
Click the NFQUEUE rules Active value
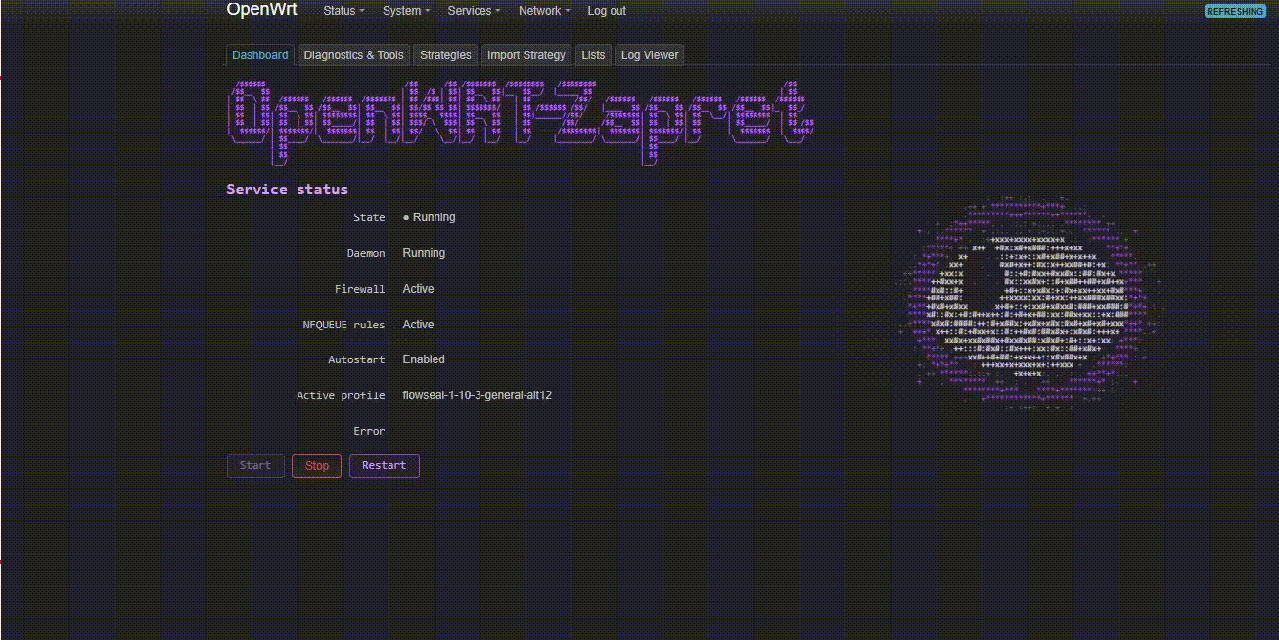coord(418,324)
